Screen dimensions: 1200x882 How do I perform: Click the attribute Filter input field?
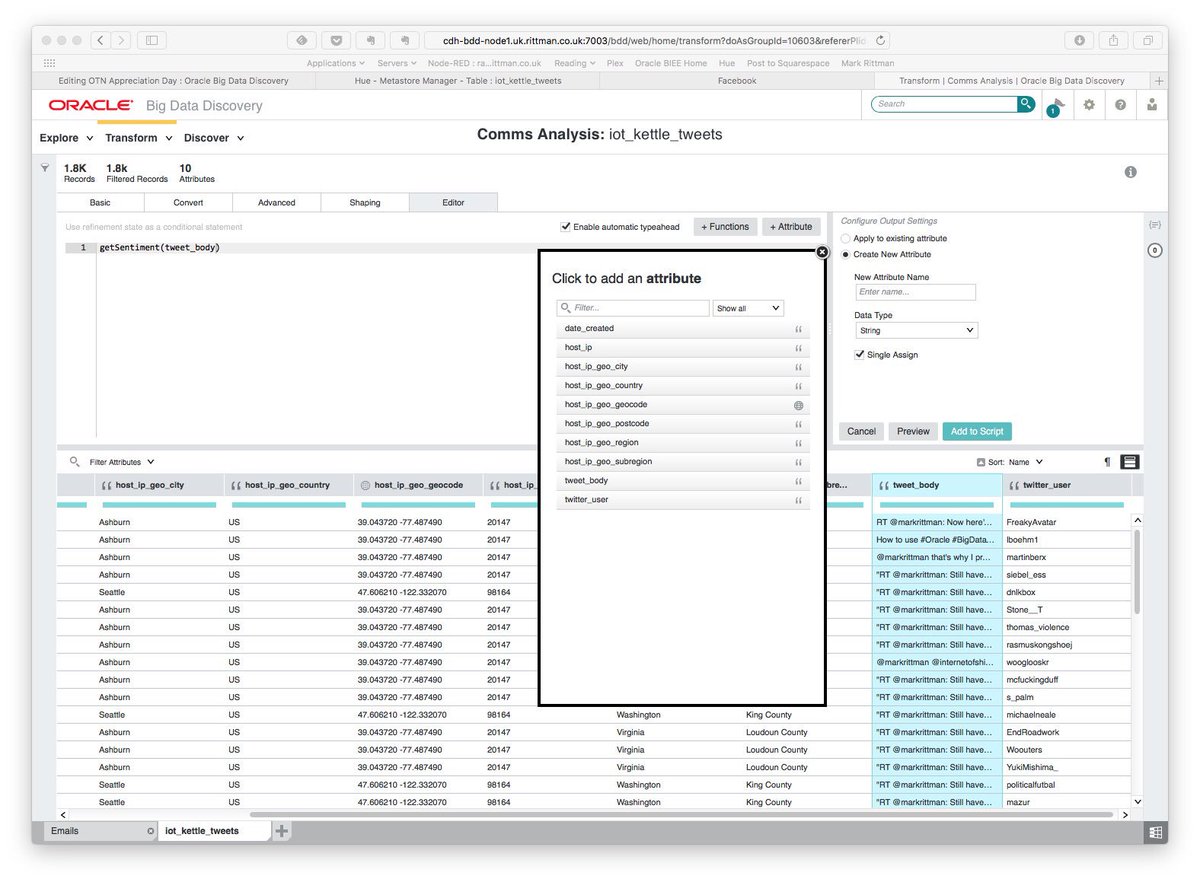click(633, 308)
